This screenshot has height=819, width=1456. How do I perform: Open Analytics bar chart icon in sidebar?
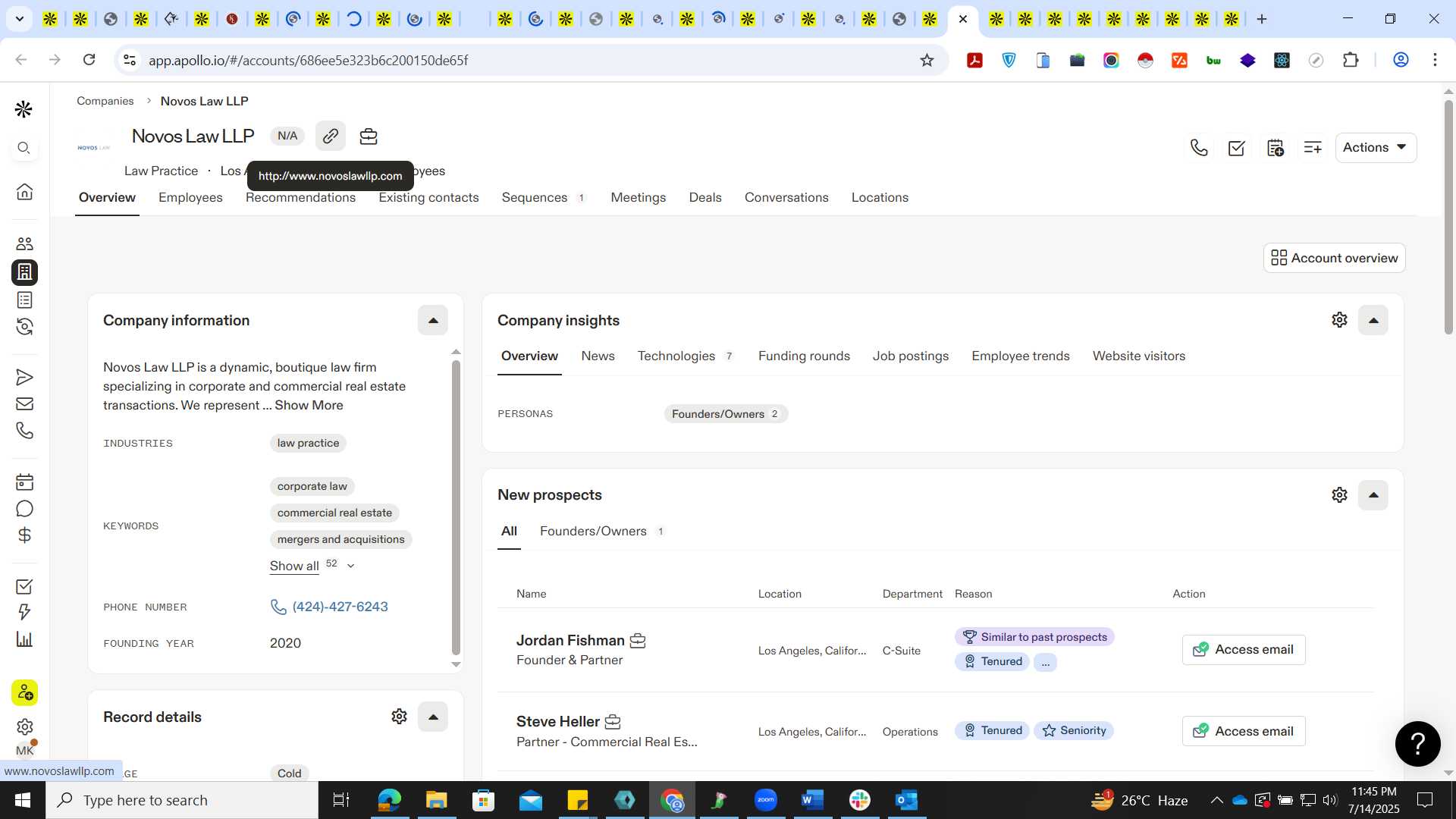(x=24, y=639)
